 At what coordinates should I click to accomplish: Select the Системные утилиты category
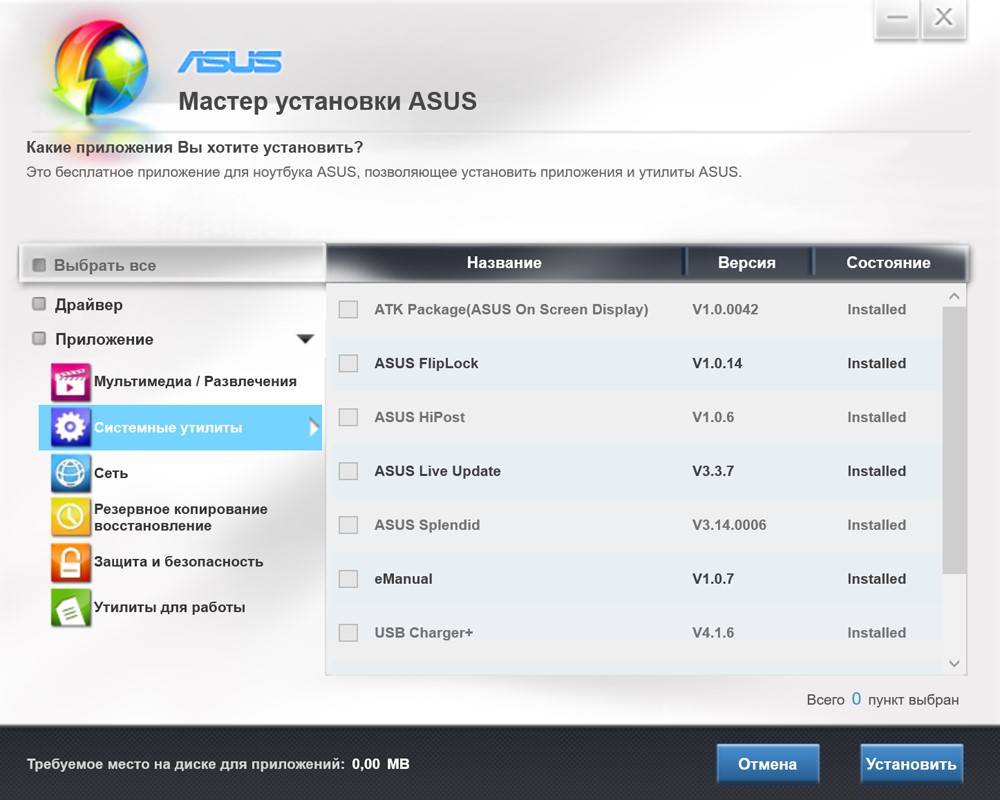point(180,427)
